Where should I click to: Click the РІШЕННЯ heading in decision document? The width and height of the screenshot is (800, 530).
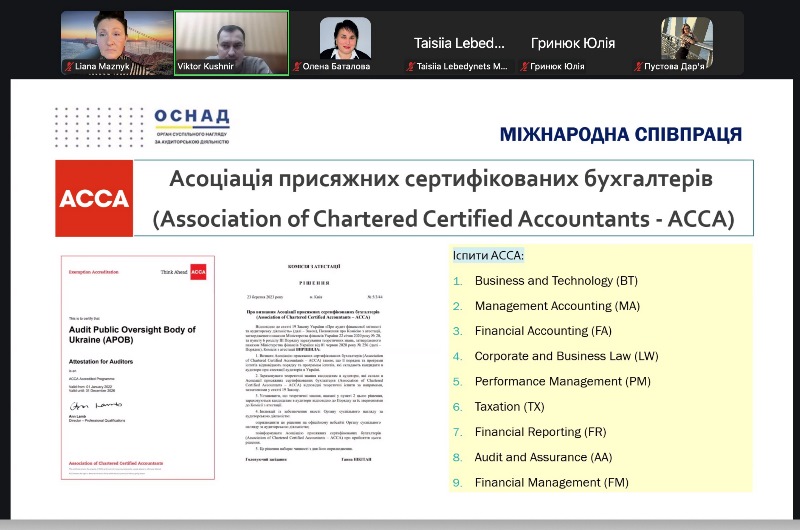tap(314, 283)
